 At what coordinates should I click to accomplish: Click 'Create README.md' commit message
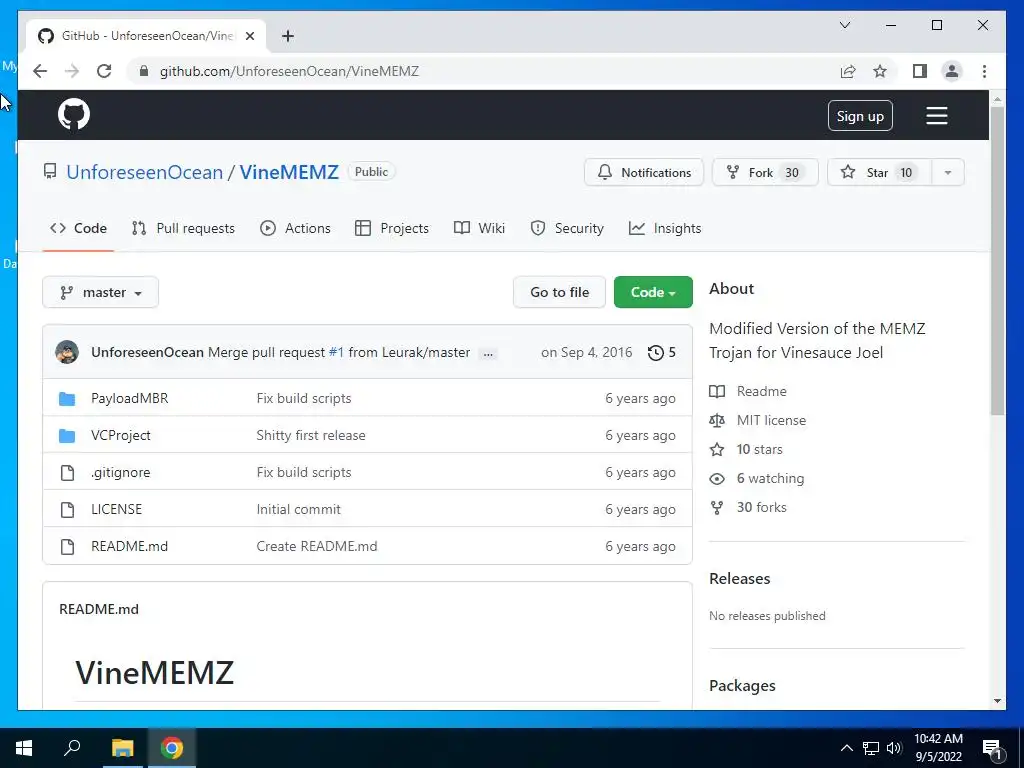click(317, 546)
